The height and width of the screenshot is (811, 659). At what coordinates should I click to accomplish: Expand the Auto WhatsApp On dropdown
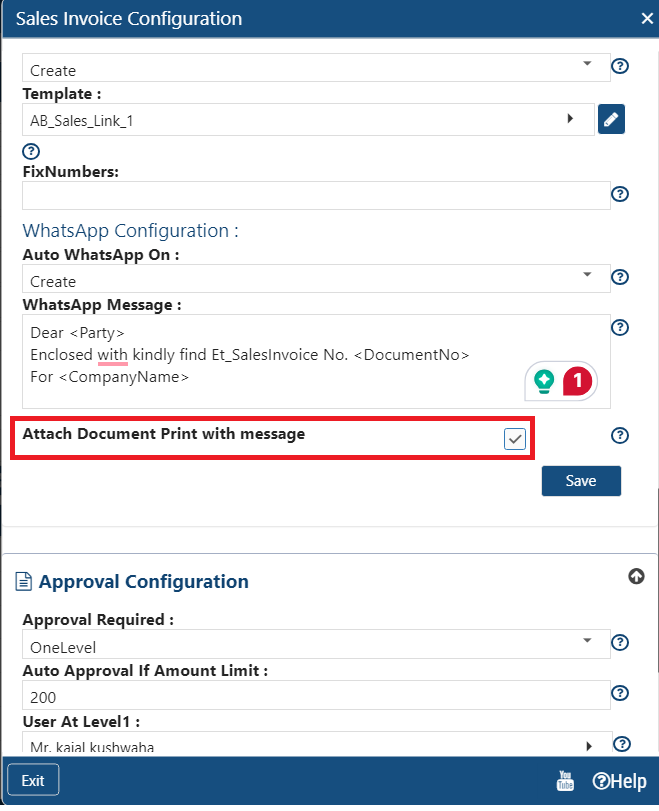(316, 279)
